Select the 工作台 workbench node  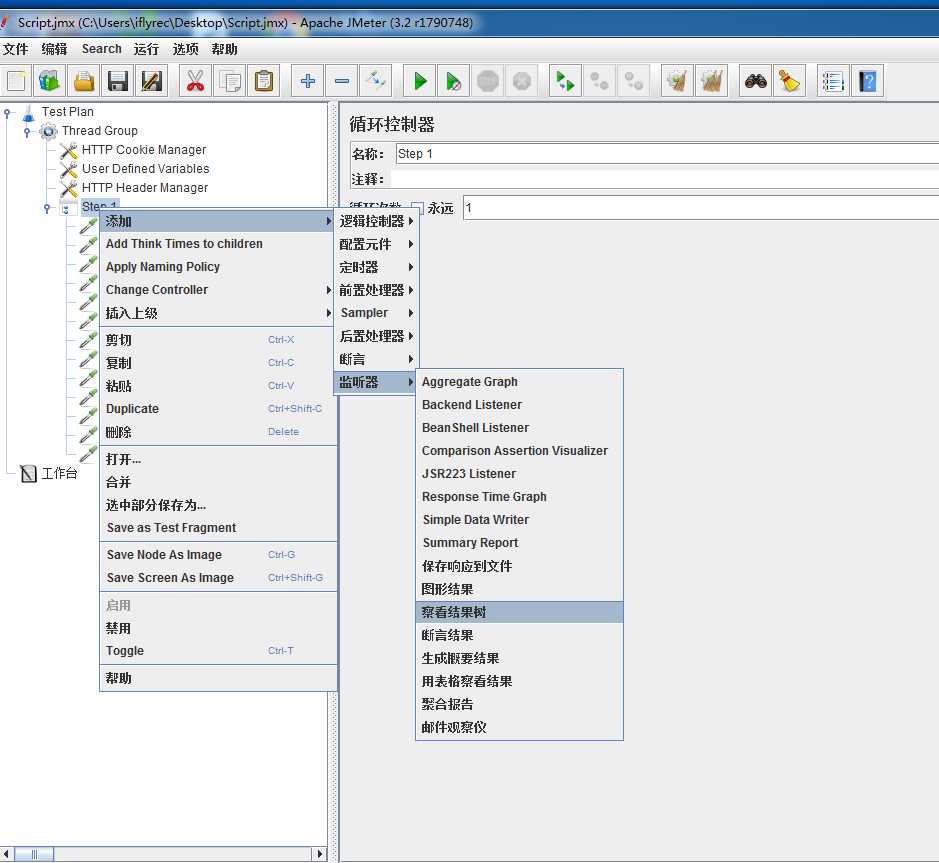tap(59, 474)
